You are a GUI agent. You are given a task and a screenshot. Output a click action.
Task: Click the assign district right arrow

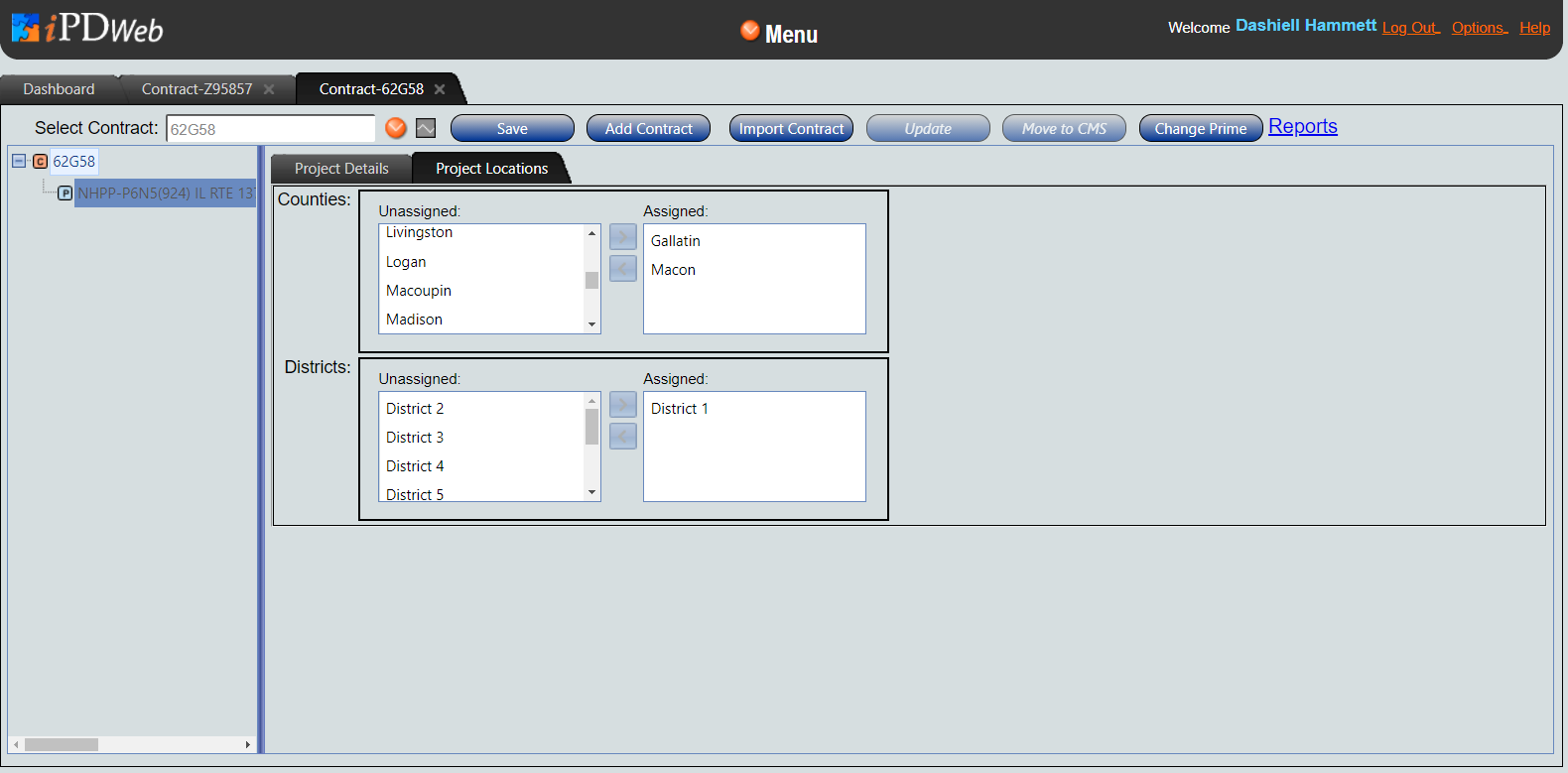point(622,405)
